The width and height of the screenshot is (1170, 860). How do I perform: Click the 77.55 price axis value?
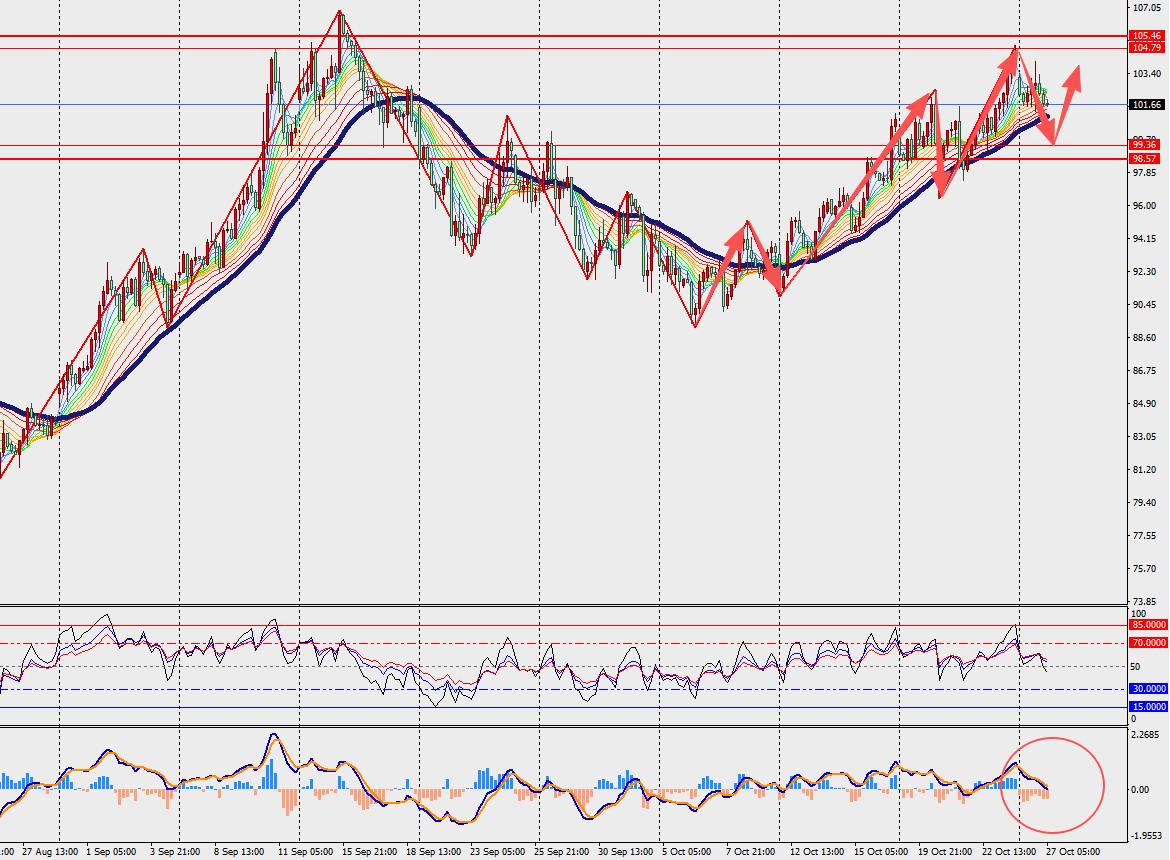[x=1145, y=536]
